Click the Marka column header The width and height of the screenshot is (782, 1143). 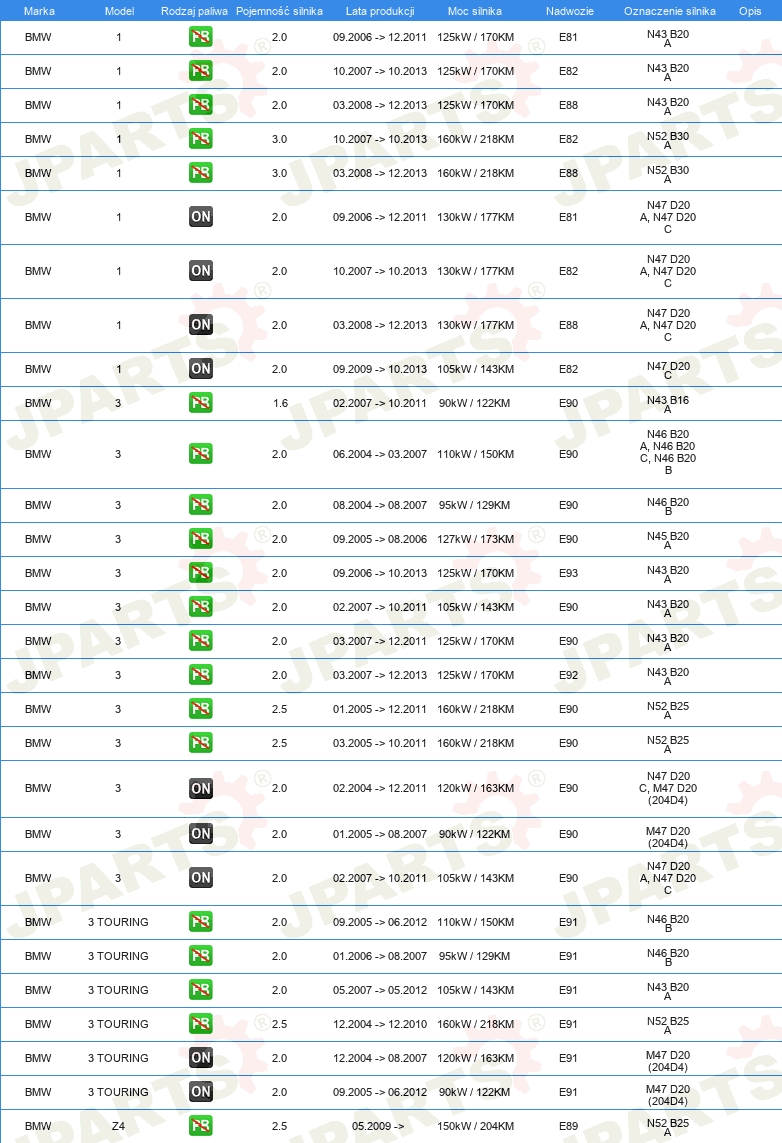[x=39, y=11]
